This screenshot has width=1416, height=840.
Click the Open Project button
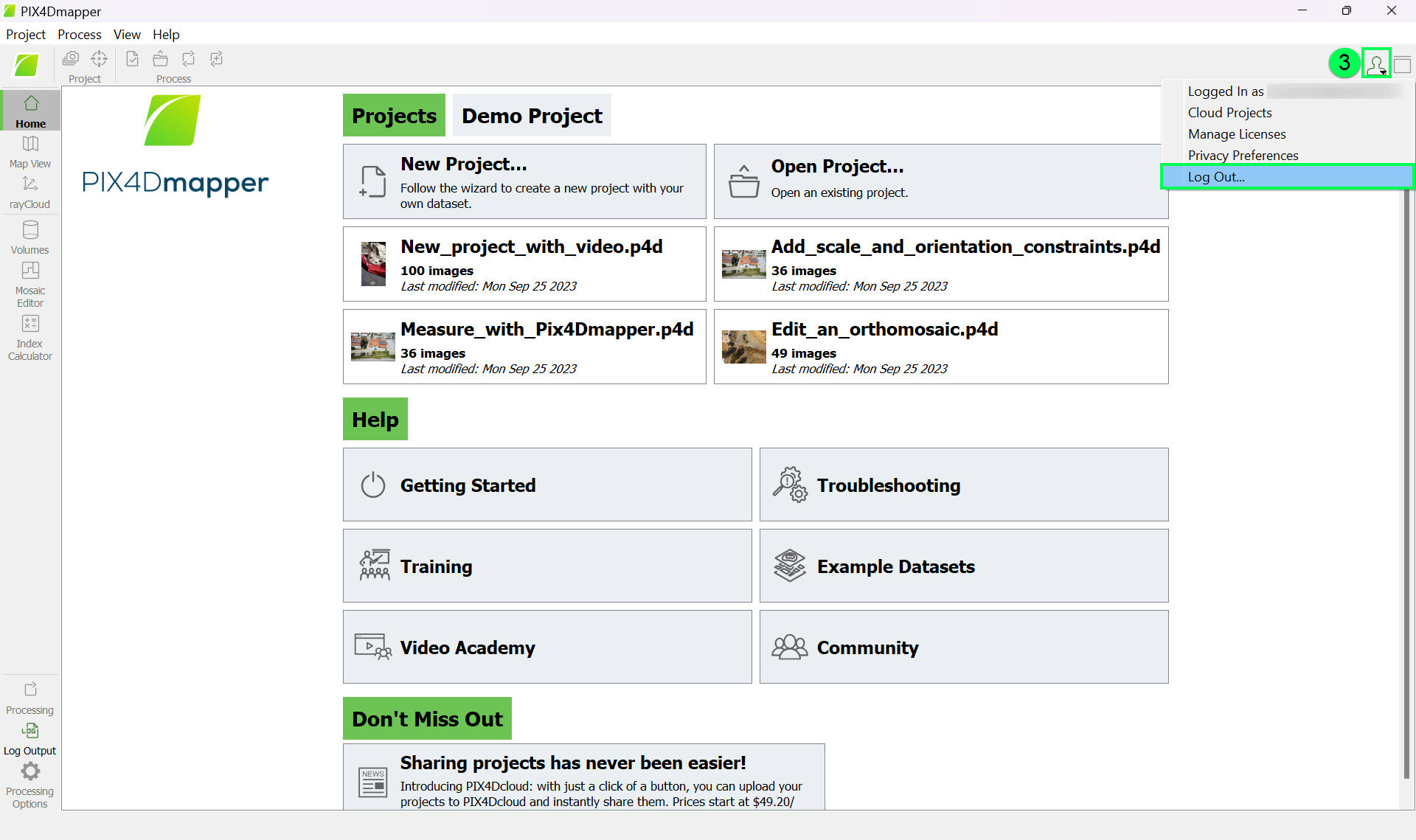pyautogui.click(x=940, y=181)
